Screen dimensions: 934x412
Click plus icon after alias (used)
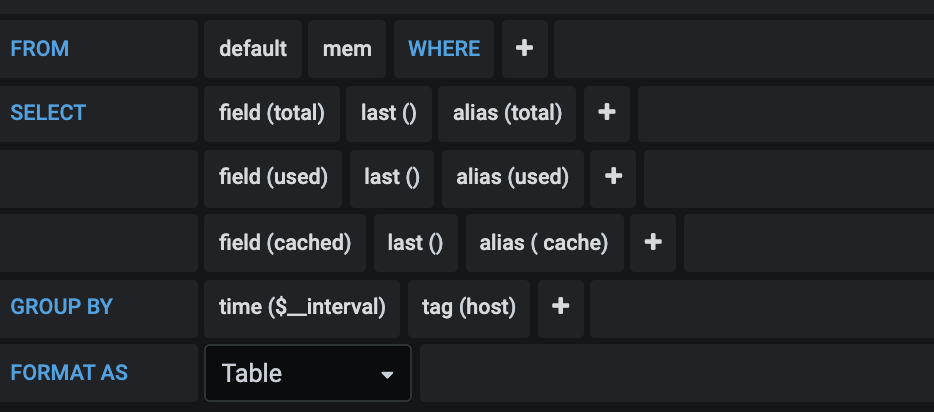point(613,177)
